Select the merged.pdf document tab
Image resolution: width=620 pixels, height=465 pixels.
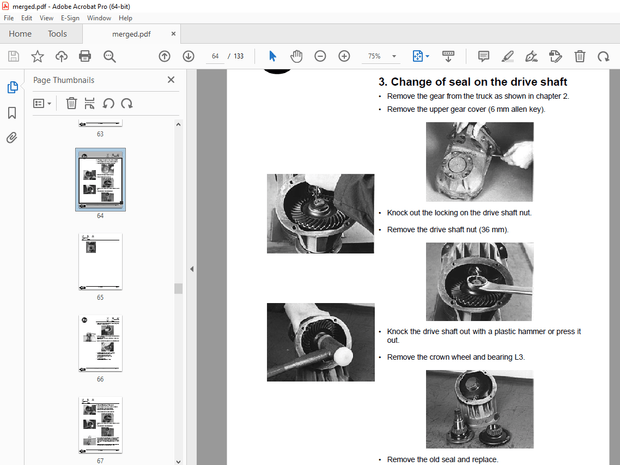point(131,34)
